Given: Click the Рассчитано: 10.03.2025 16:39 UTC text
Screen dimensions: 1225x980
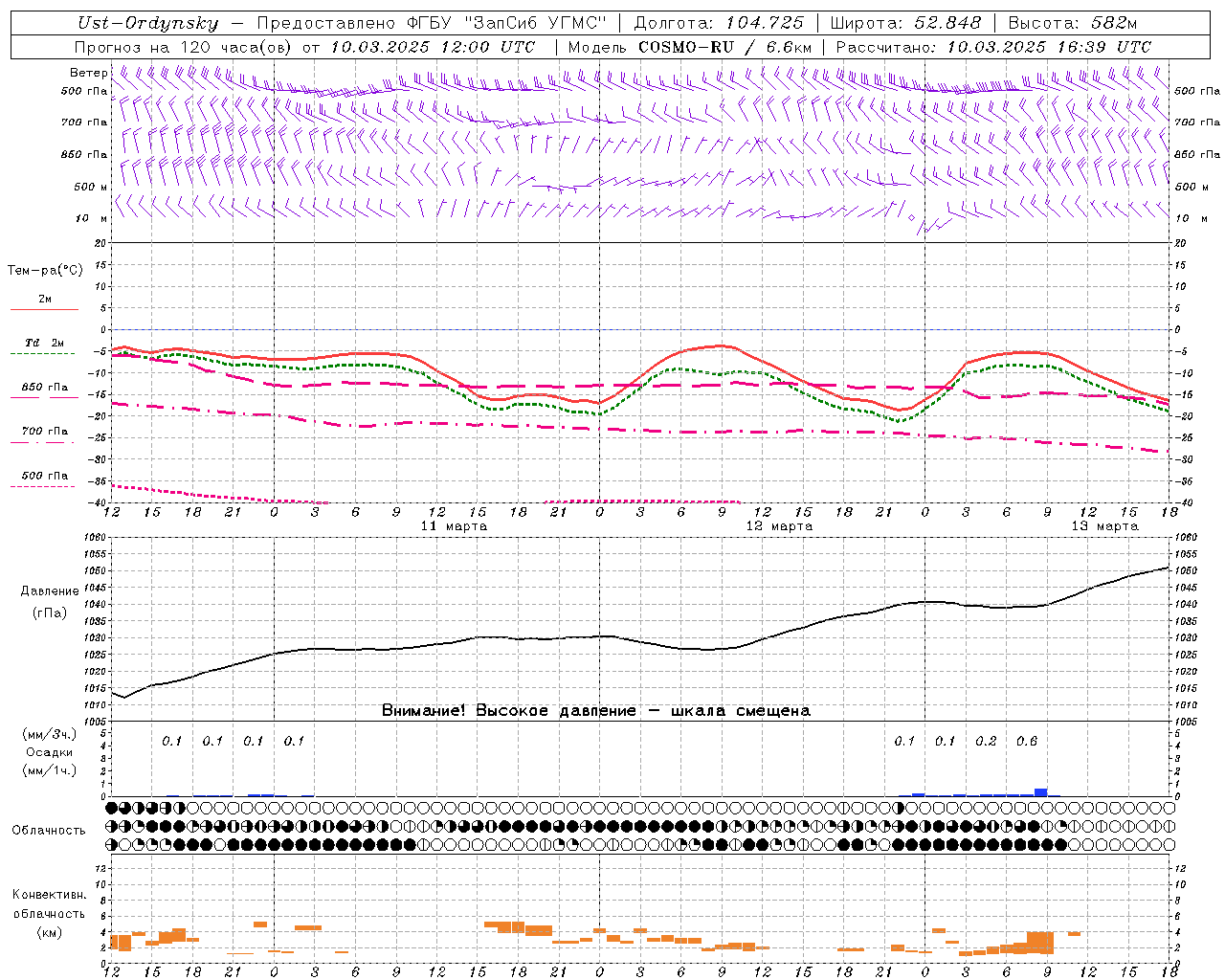Looking at the screenshot, I should pyautogui.click(x=993, y=47).
